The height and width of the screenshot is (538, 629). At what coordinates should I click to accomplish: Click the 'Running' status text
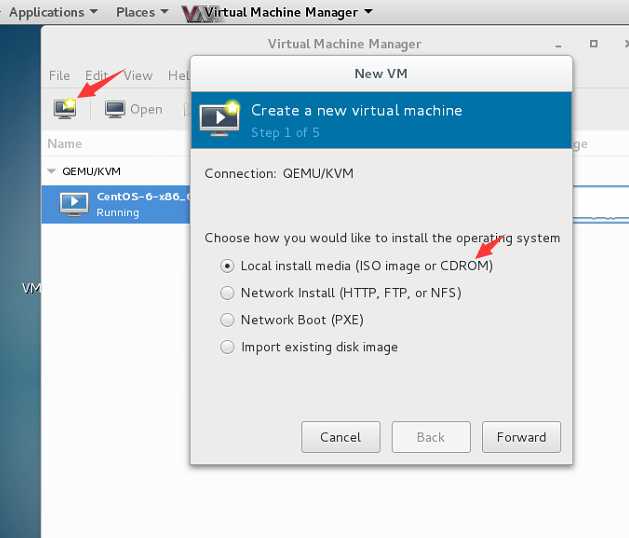coord(118,212)
